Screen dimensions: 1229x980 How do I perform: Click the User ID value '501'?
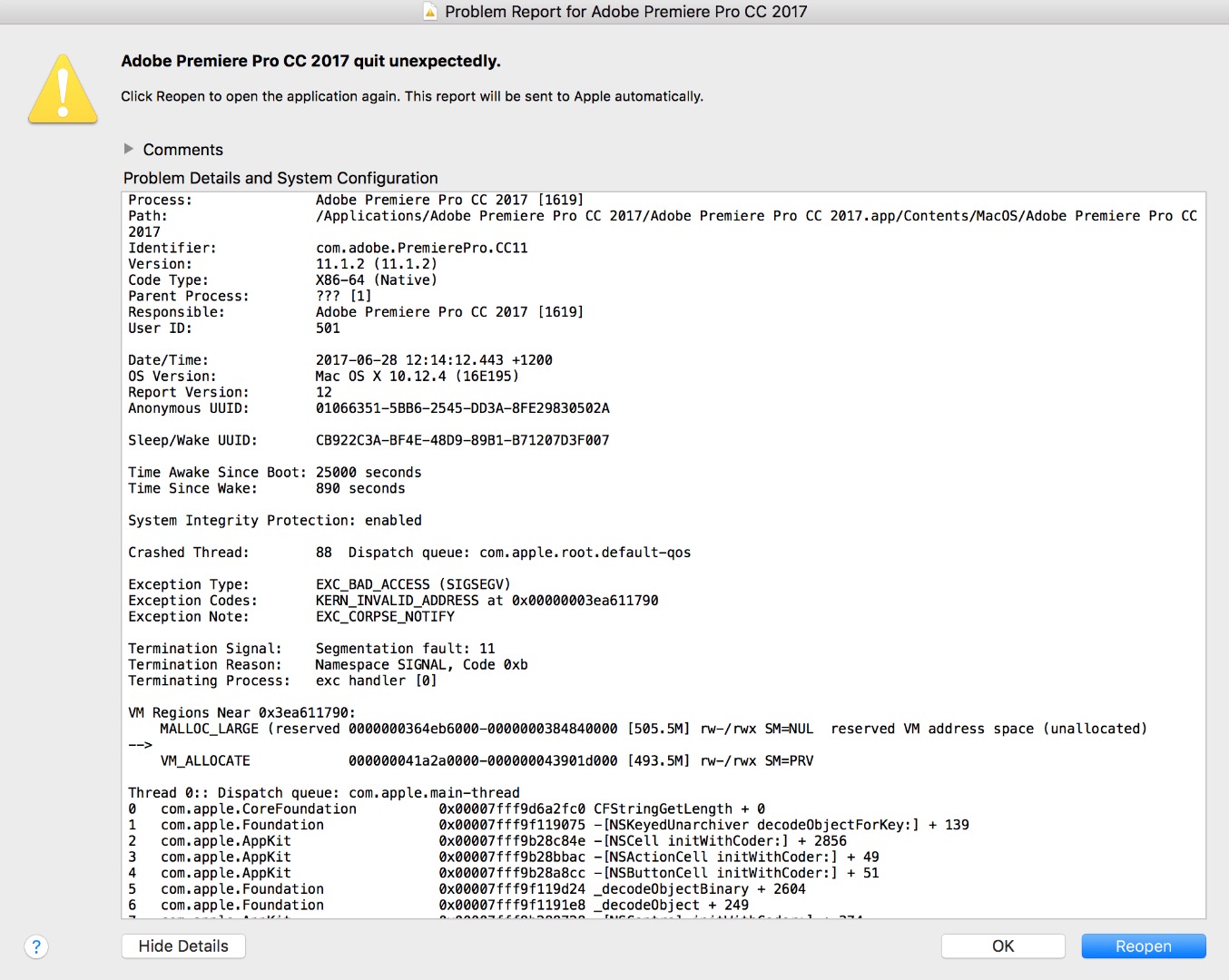click(x=328, y=328)
